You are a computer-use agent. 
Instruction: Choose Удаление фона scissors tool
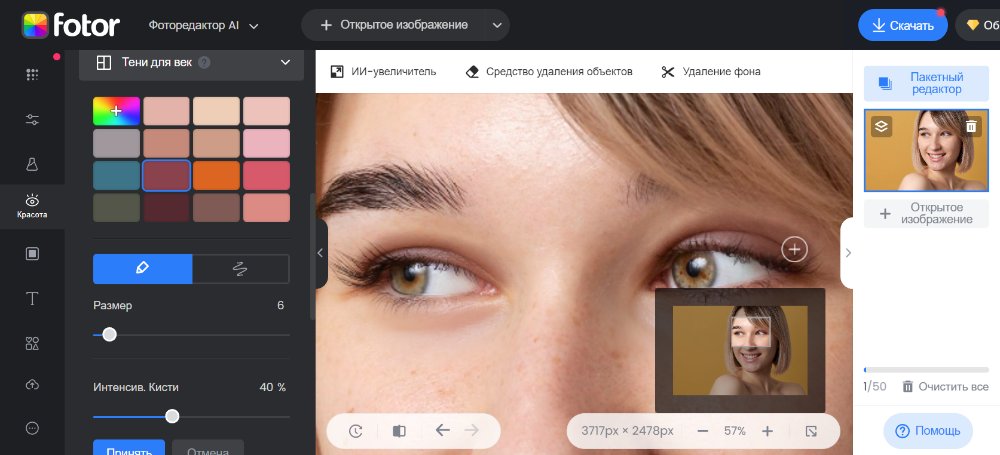click(711, 71)
